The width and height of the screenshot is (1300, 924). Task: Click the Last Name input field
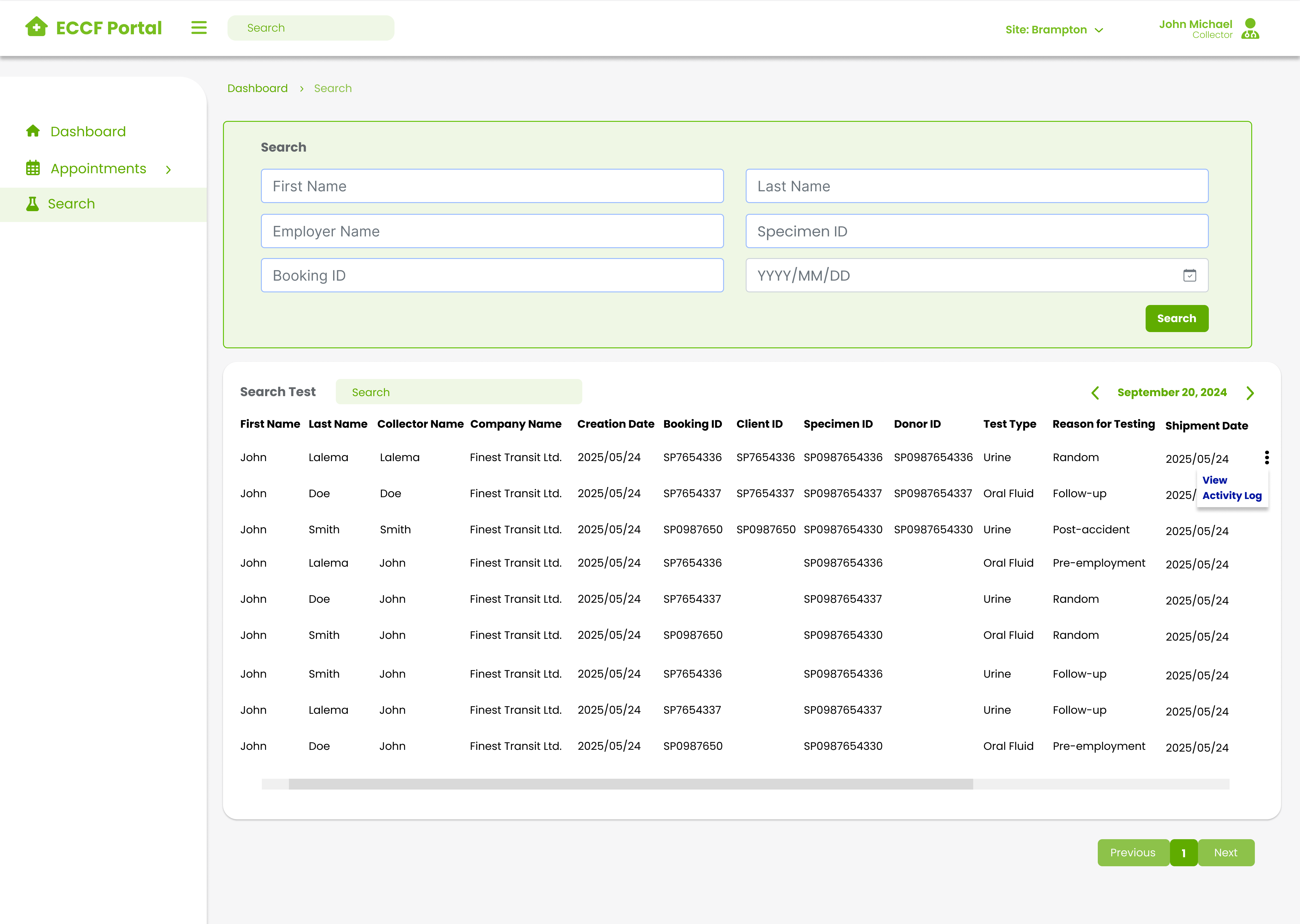click(x=977, y=186)
